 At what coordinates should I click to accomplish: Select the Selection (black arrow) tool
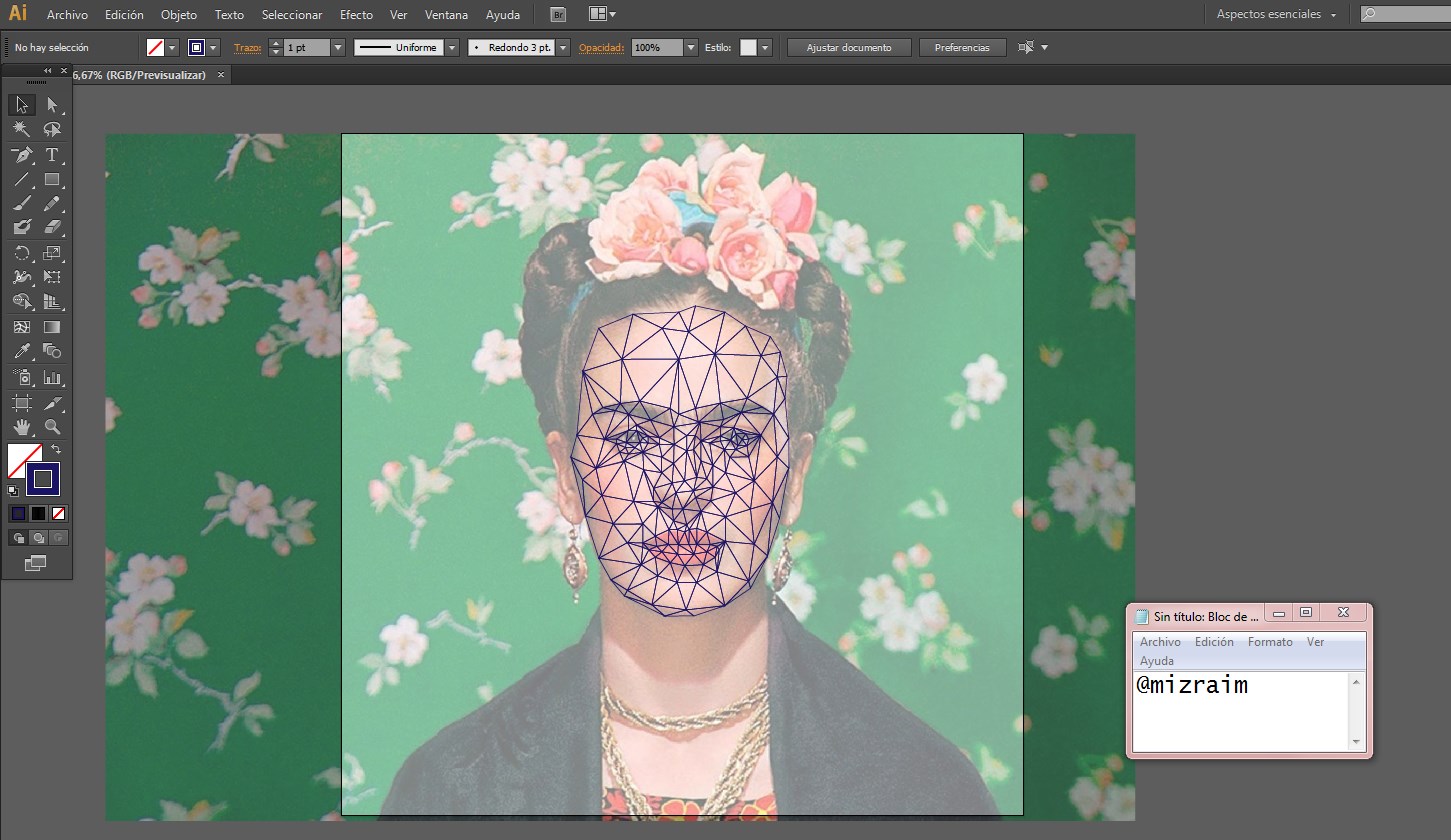coord(22,105)
